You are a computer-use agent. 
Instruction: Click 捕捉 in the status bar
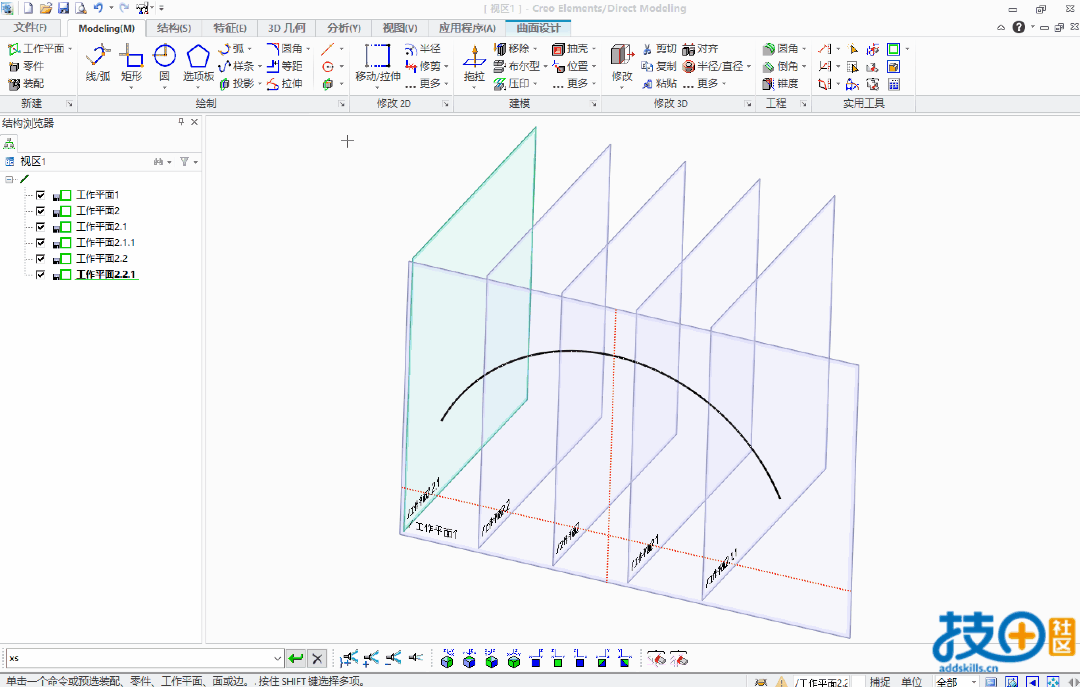pyautogui.click(x=880, y=681)
